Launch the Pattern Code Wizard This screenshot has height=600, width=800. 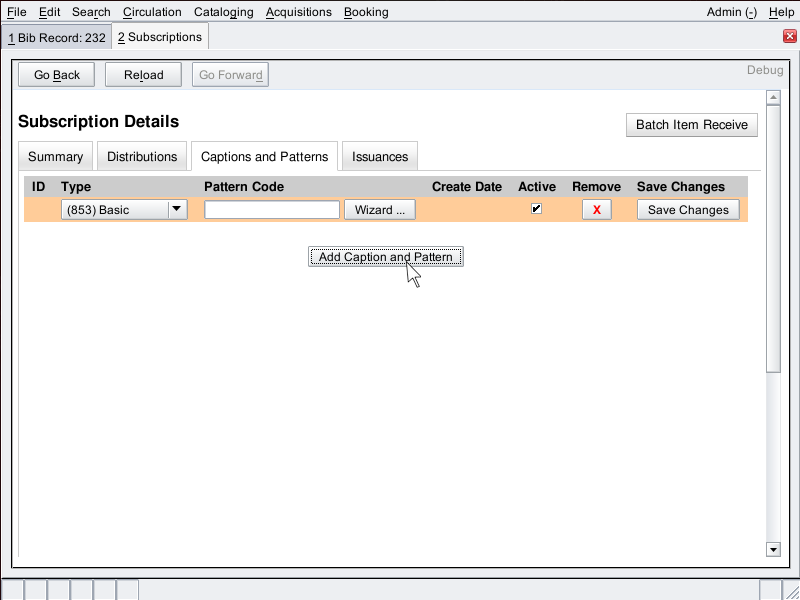[379, 210]
